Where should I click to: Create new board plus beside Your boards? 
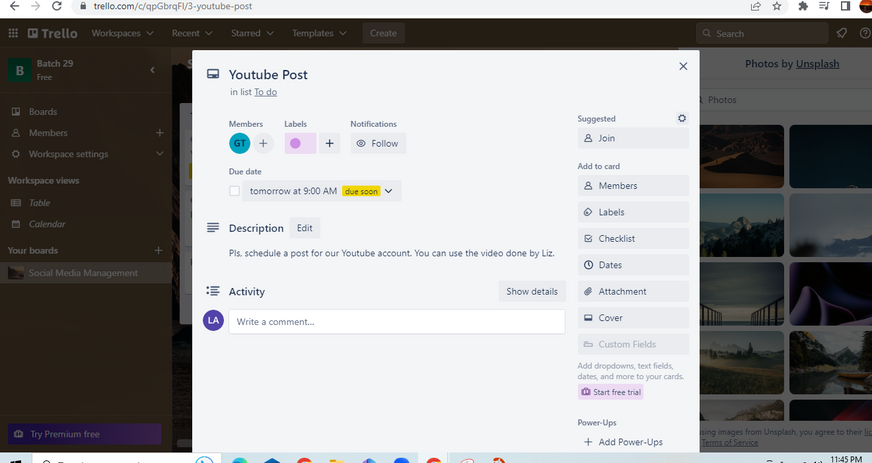[158, 251]
